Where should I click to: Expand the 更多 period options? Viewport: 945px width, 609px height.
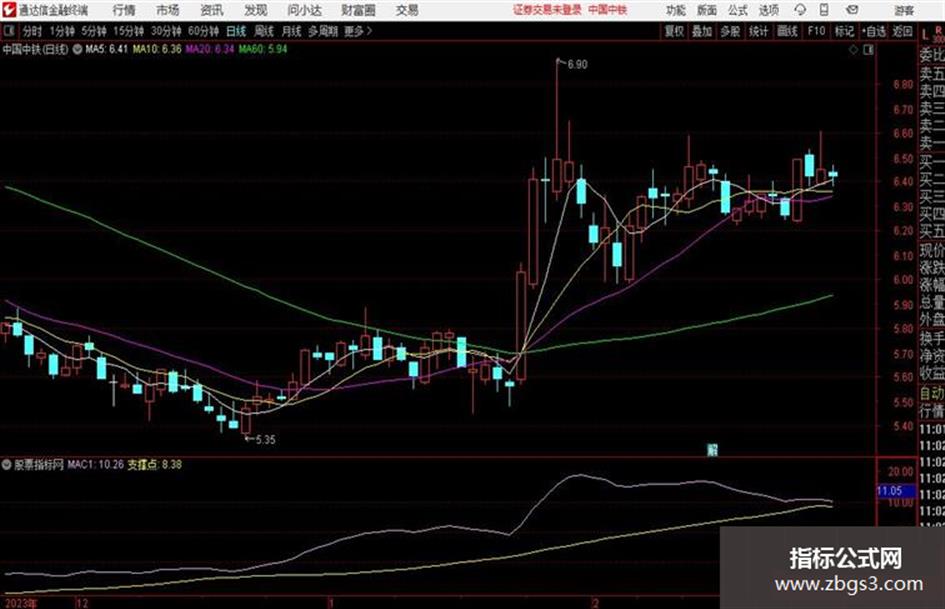(358, 31)
